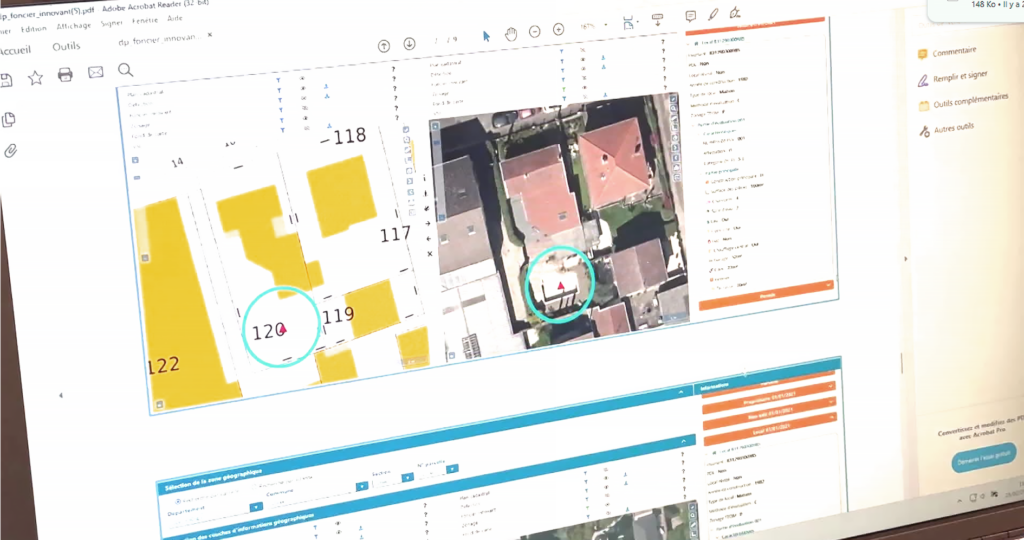Go to the next page arrow

coord(409,44)
